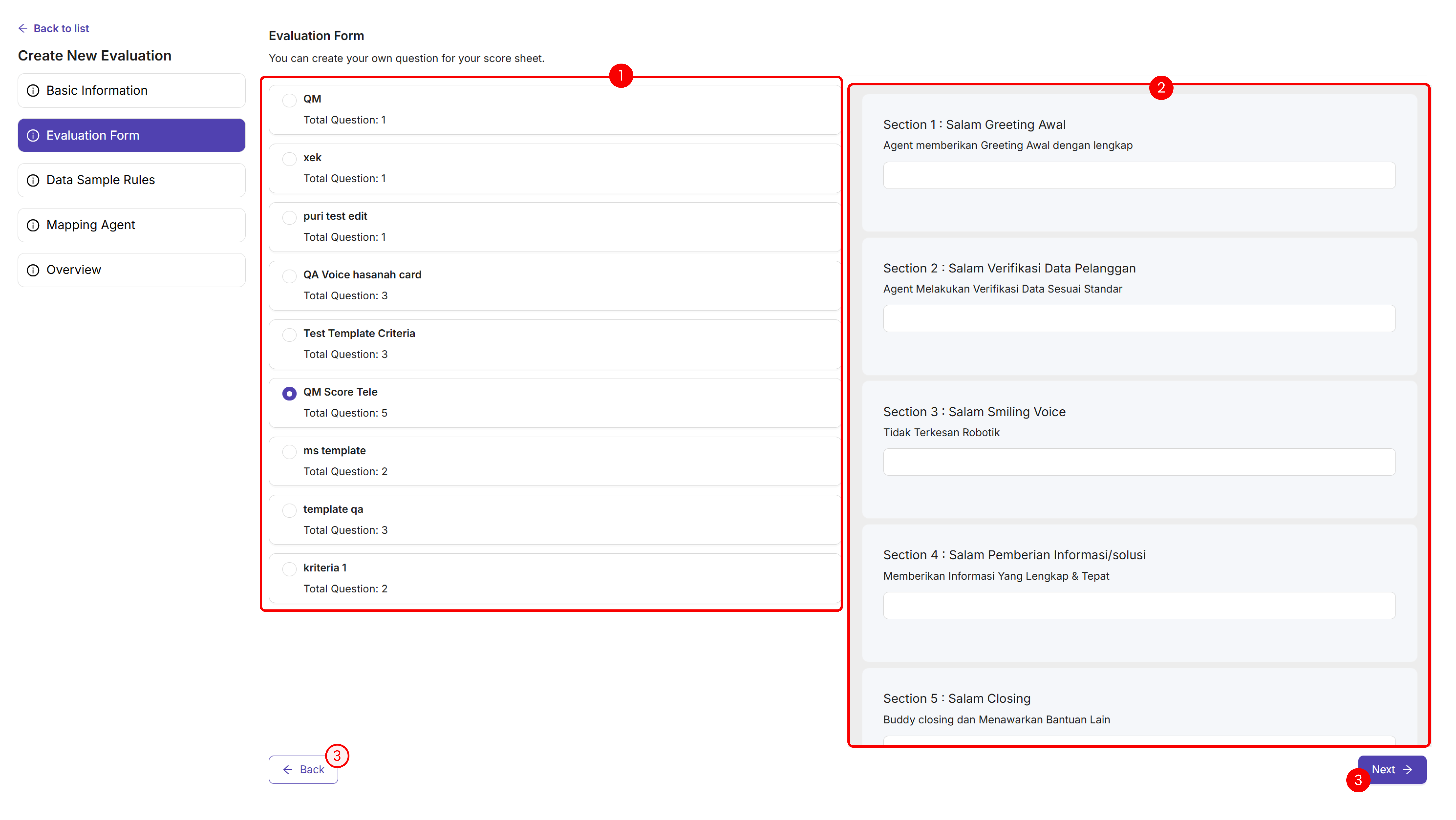The height and width of the screenshot is (820, 1456).
Task: Click the Data Sample Rules info icon
Action: click(x=33, y=180)
